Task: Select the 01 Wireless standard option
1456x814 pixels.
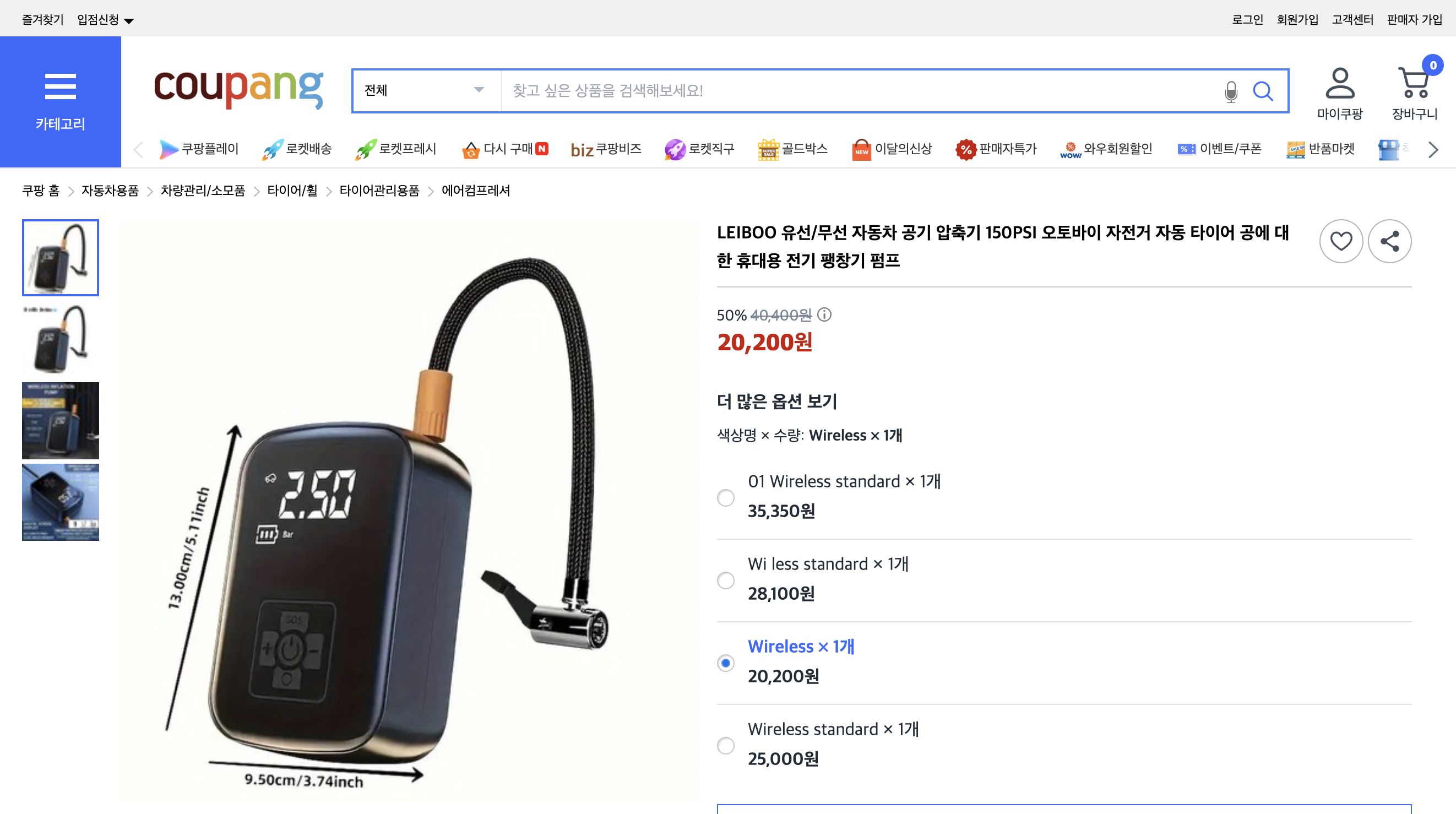Action: click(726, 497)
